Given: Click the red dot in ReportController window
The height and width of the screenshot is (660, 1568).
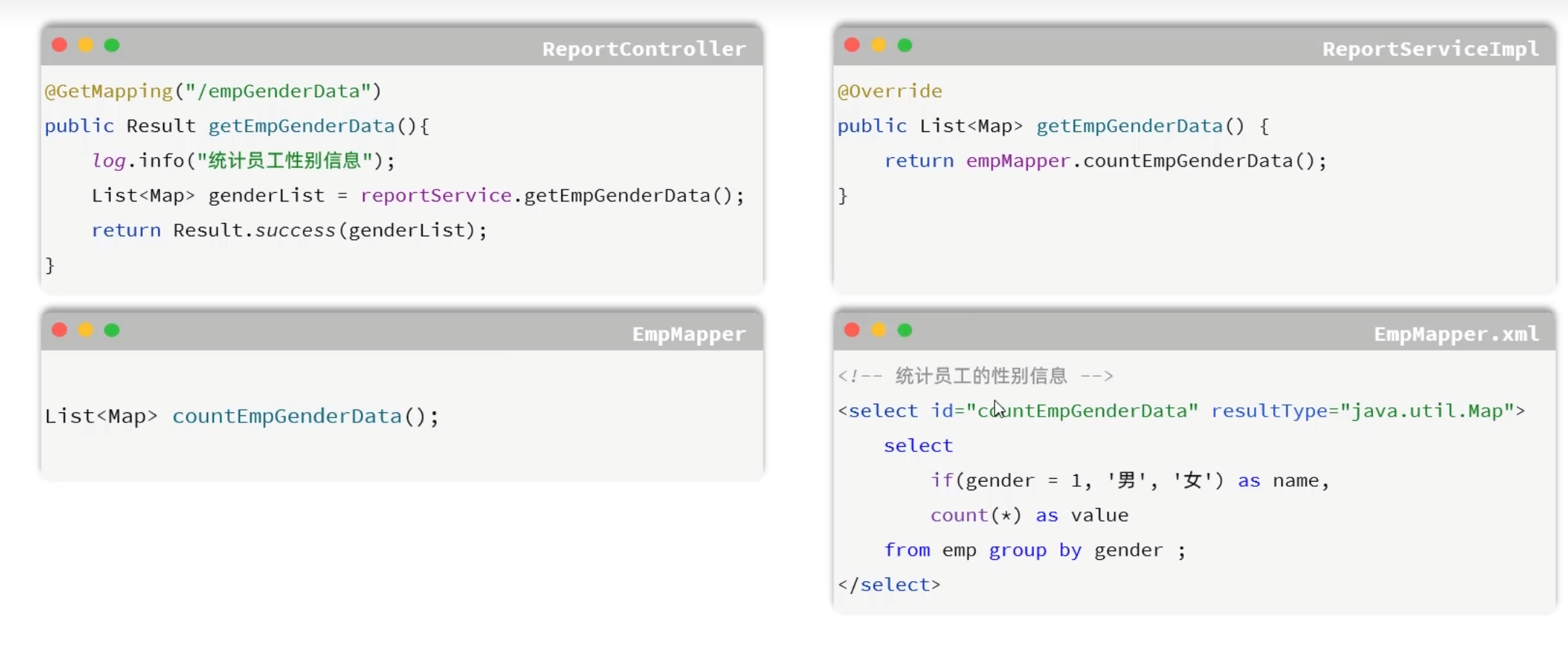Looking at the screenshot, I should coord(59,45).
